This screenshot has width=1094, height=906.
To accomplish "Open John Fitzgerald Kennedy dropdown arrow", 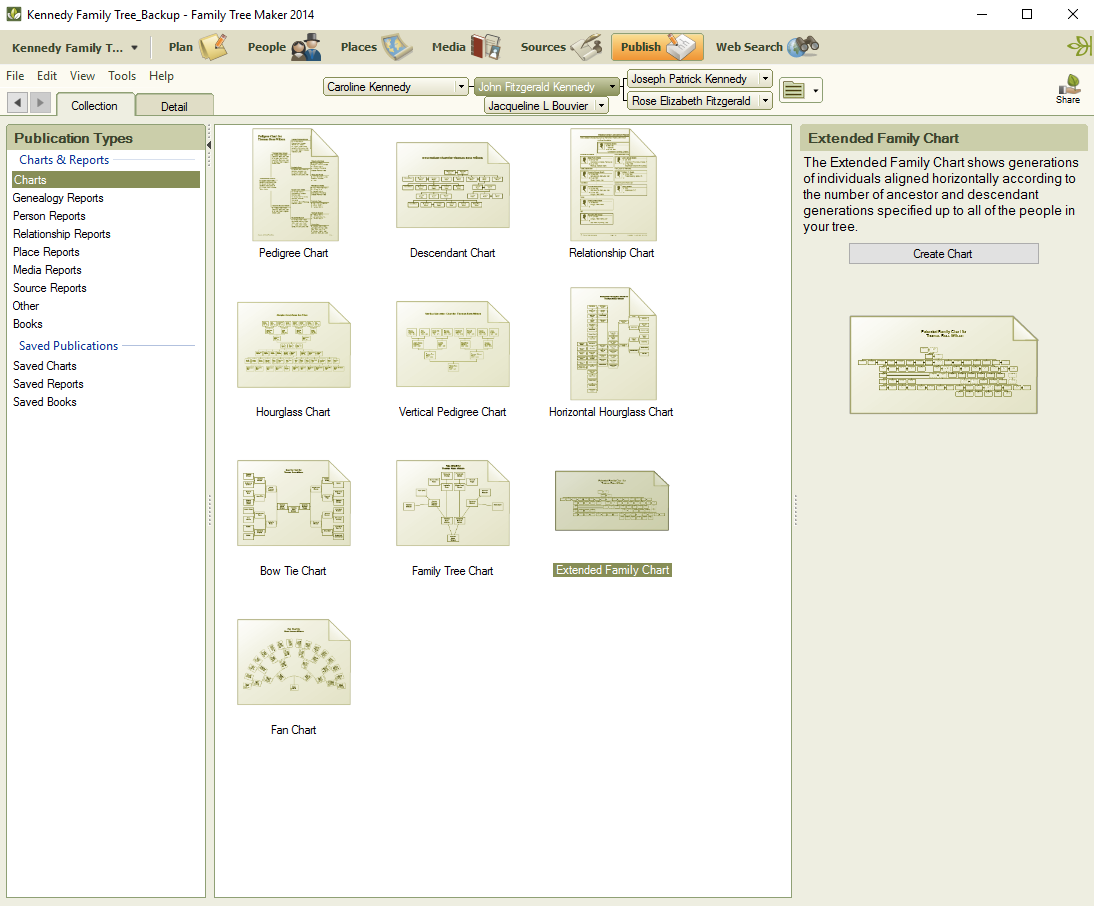I will [x=613, y=86].
